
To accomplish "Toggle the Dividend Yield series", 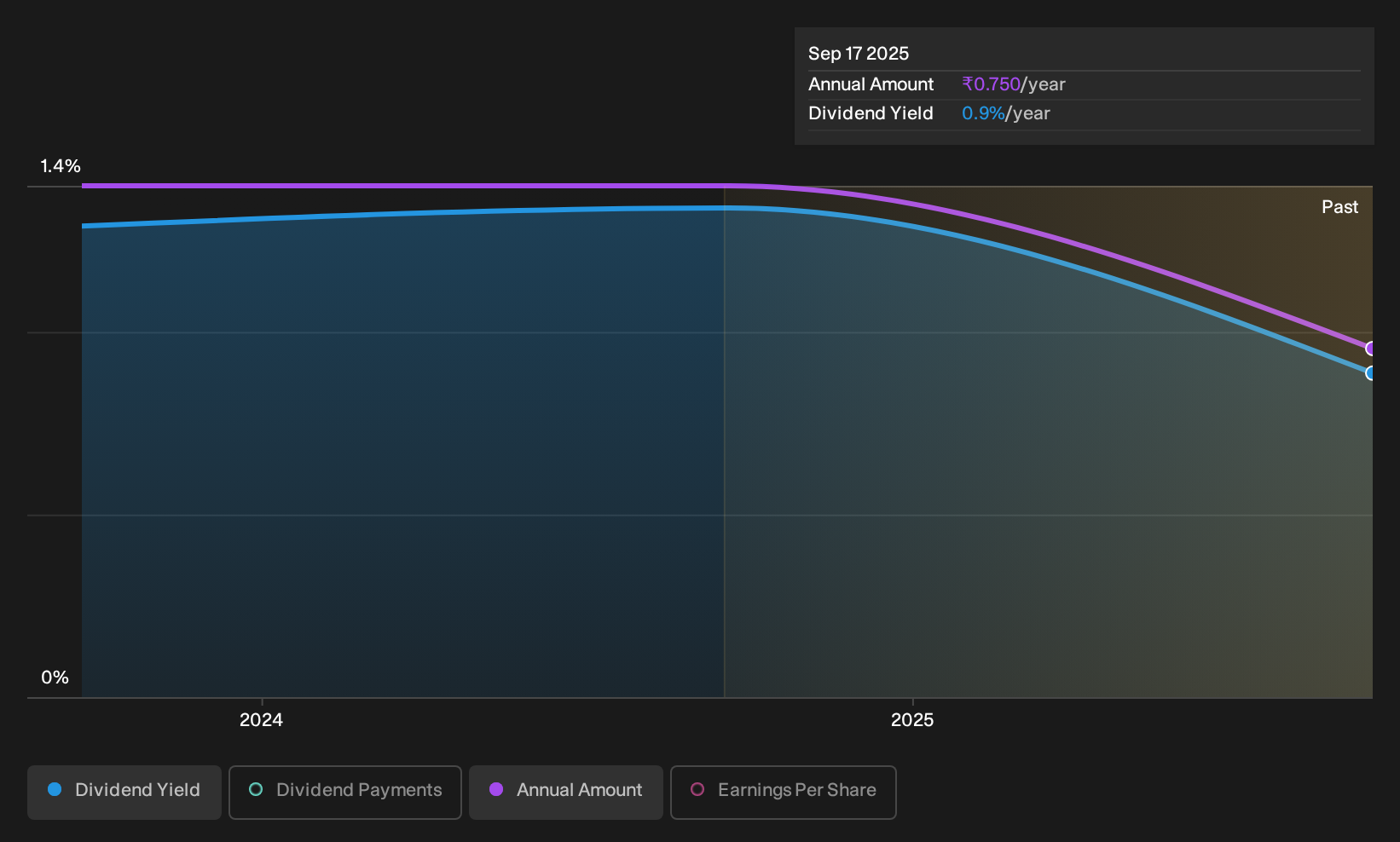I will click(x=124, y=792).
